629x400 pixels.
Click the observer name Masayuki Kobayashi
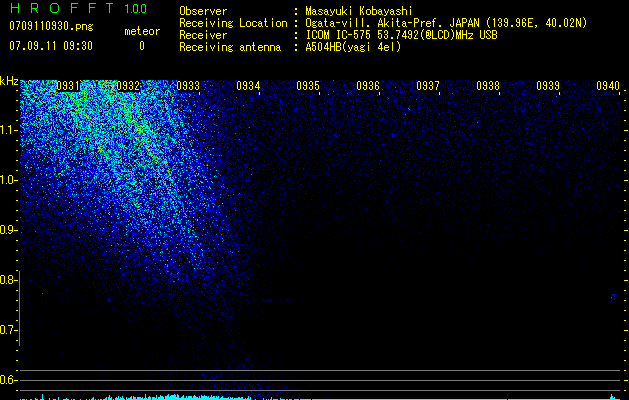359,11
